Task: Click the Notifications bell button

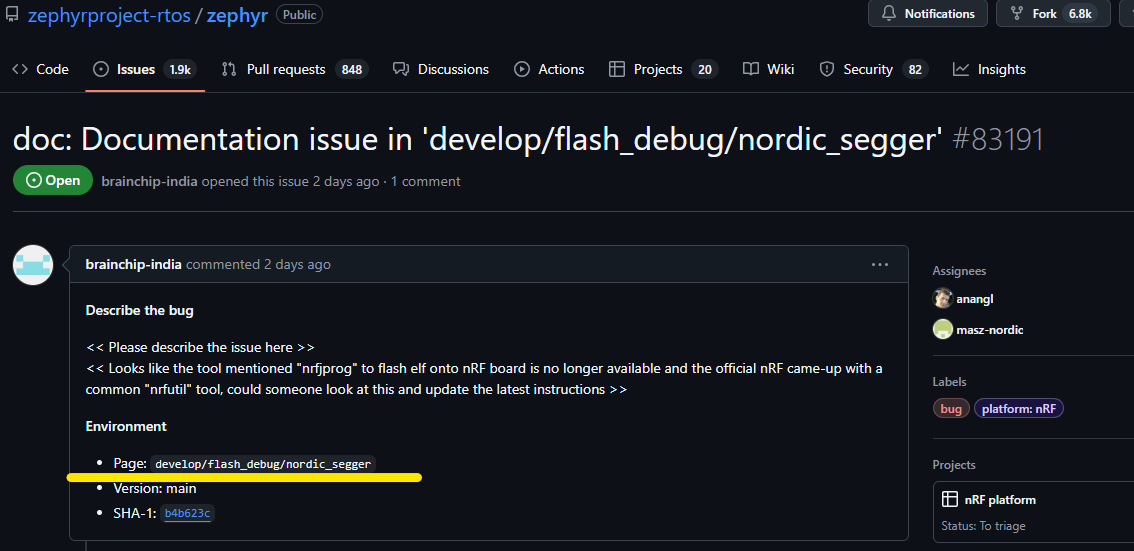Action: point(927,14)
